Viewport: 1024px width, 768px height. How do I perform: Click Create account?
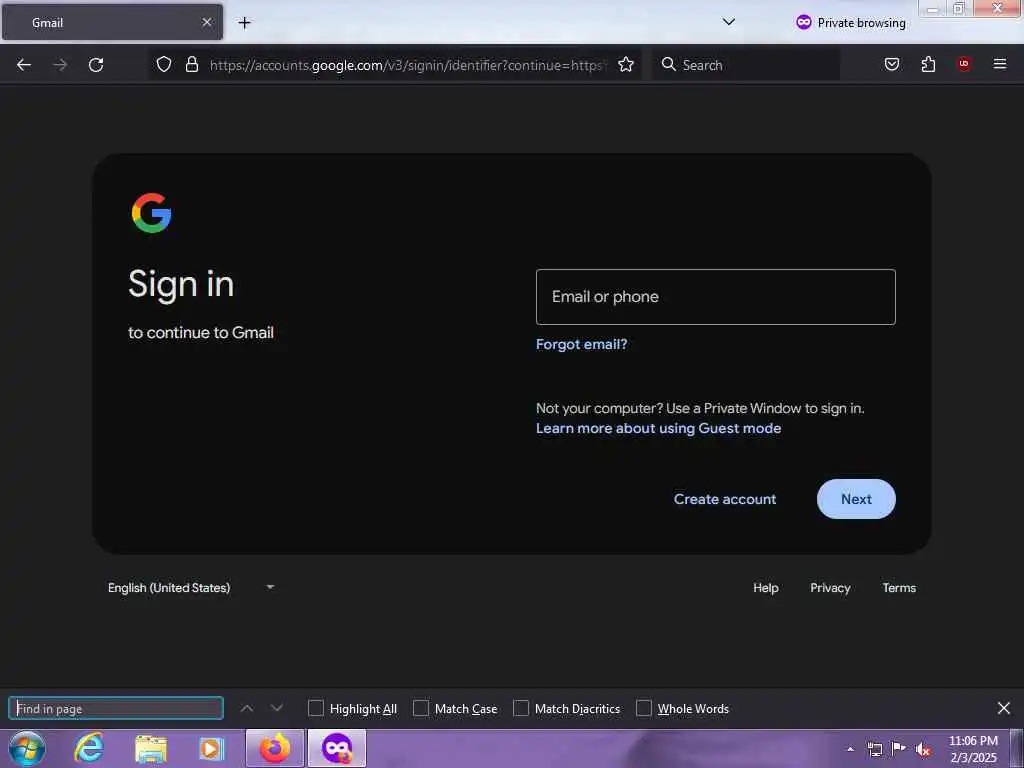point(725,499)
